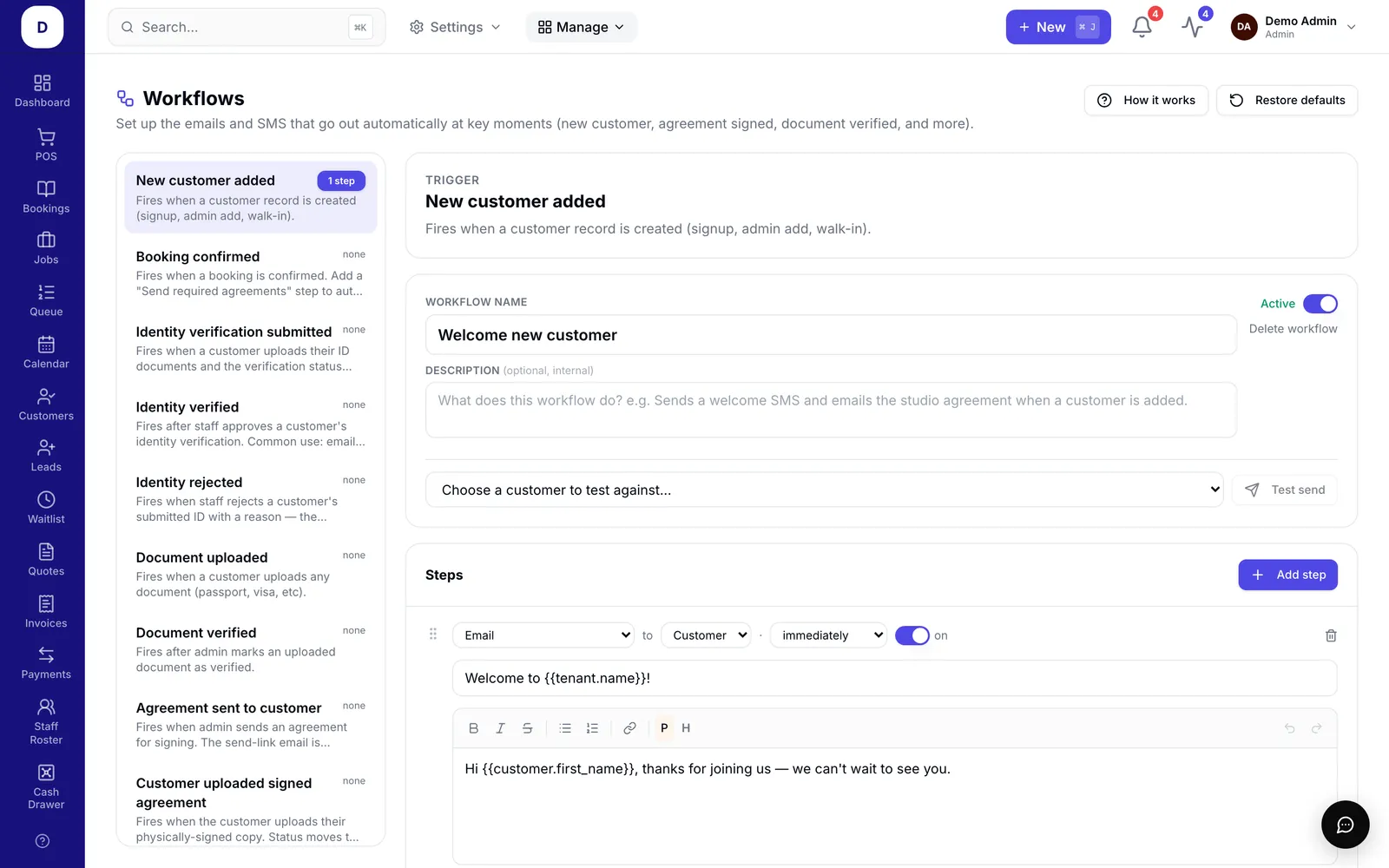
Task: Redo the edit in editor toolbar
Action: (x=1316, y=728)
